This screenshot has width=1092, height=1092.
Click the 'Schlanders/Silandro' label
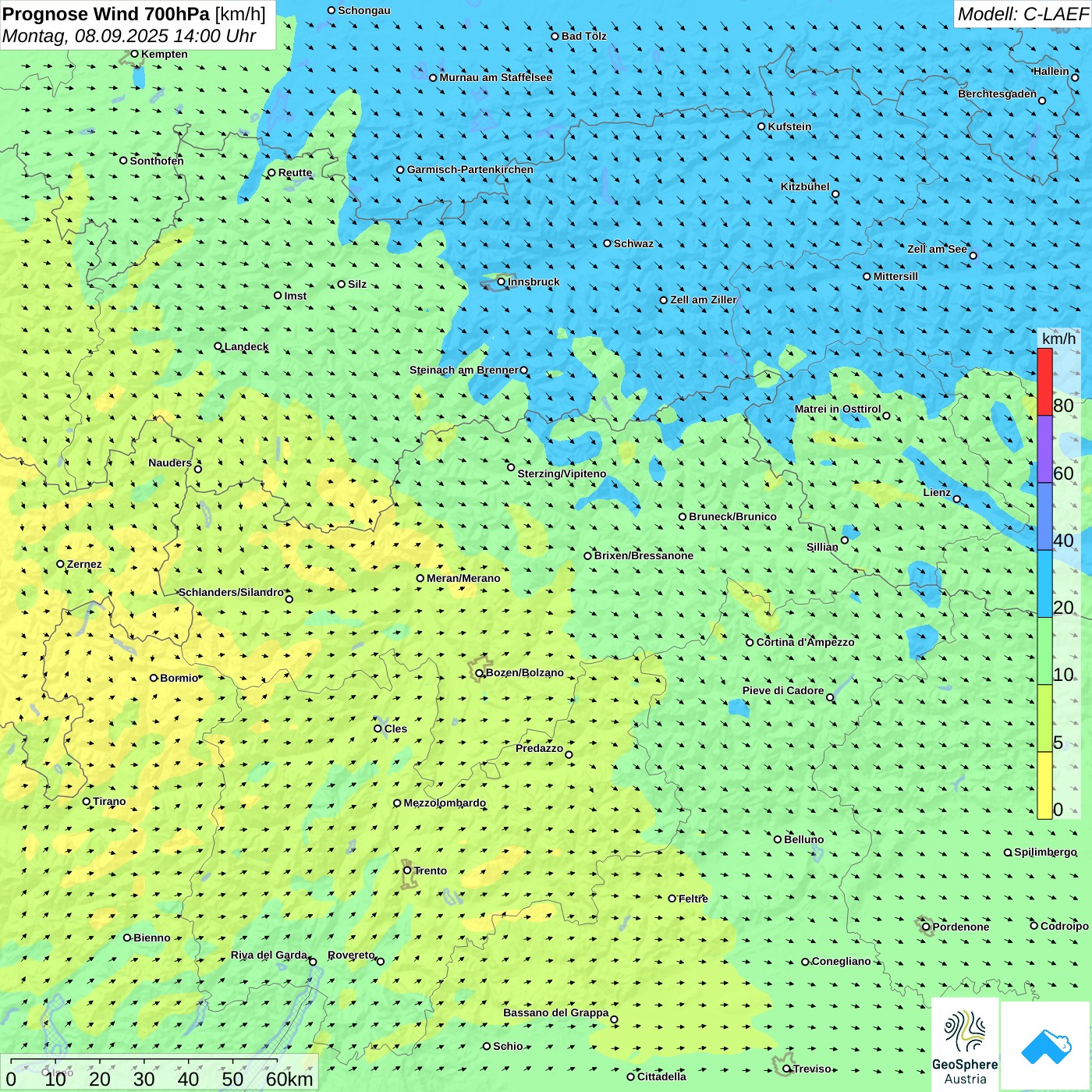(232, 592)
